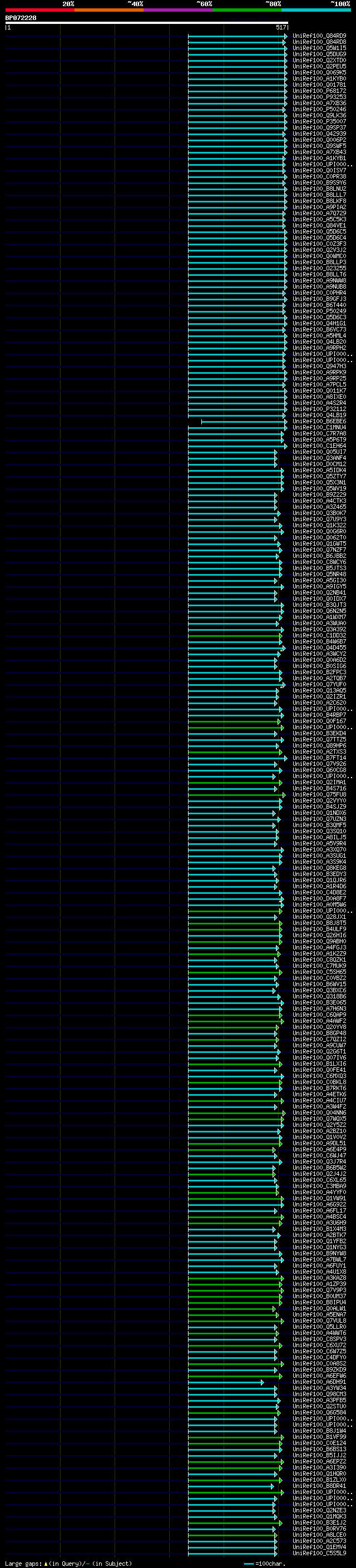Click the UniRef100_A6EPZ2 label
This screenshot has width=356, height=1568.
pyautogui.click(x=319, y=1461)
